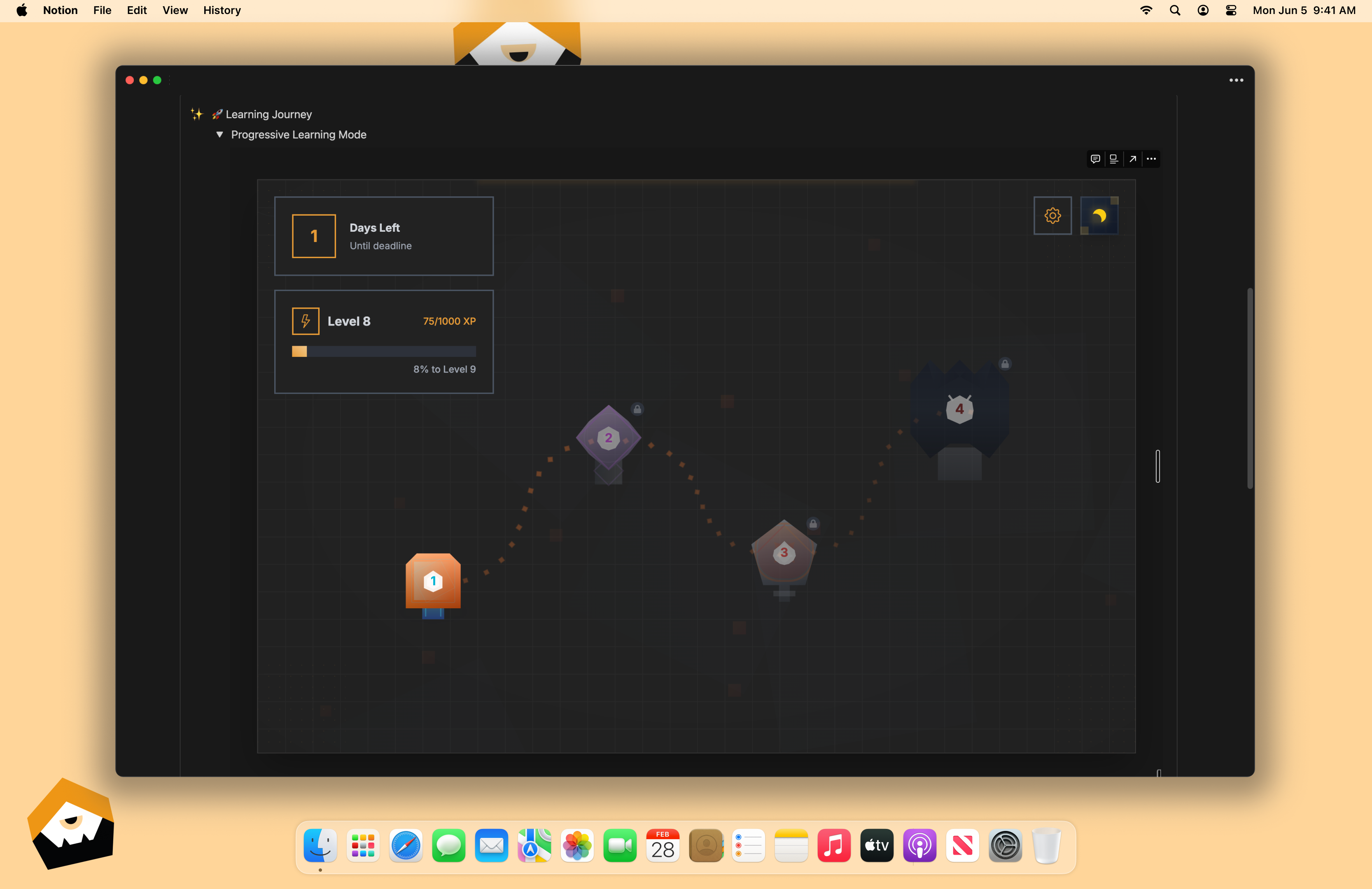
Task: Click the Level 8 label
Action: (349, 321)
